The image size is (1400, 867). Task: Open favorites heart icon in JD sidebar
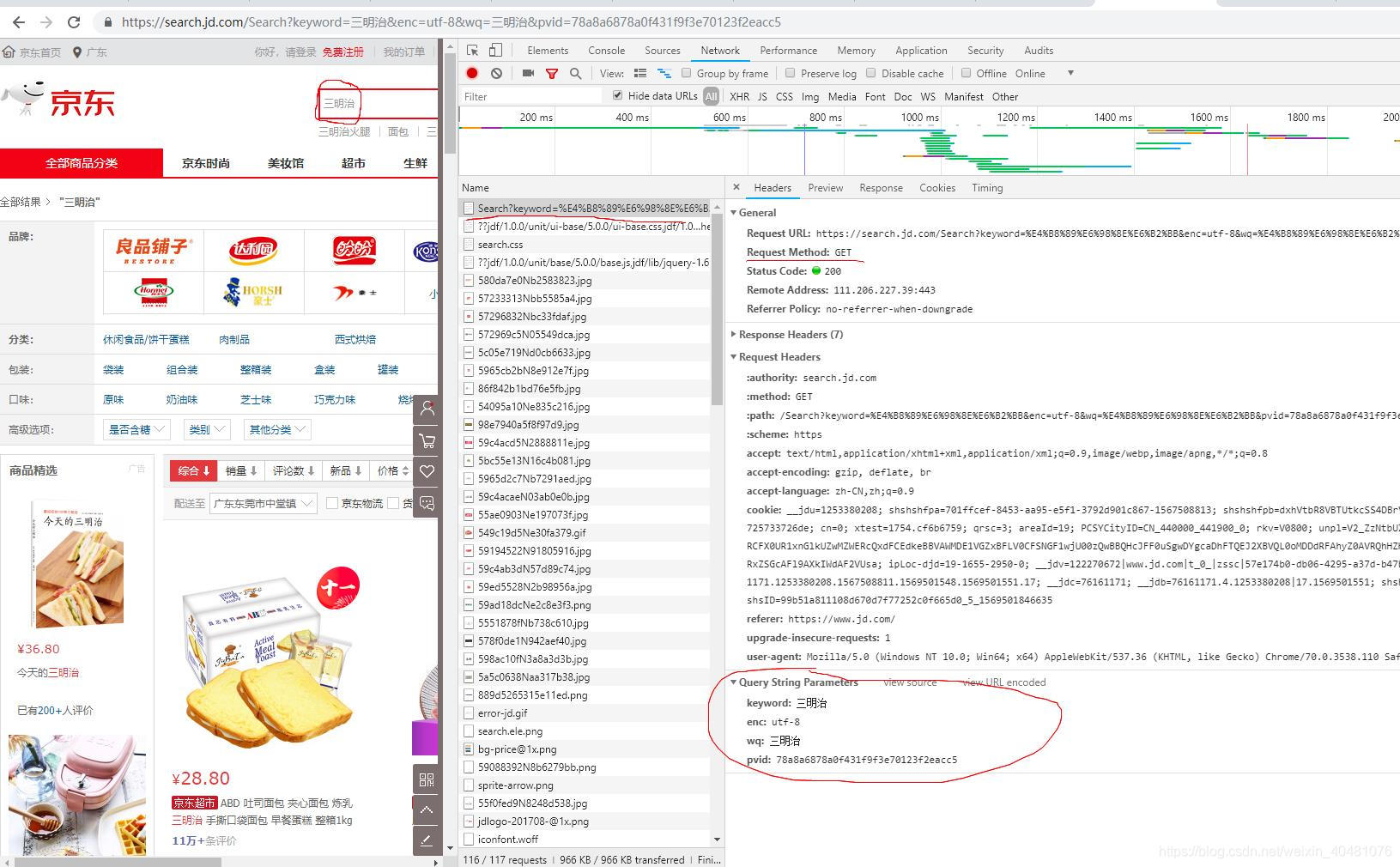pyautogui.click(x=427, y=471)
